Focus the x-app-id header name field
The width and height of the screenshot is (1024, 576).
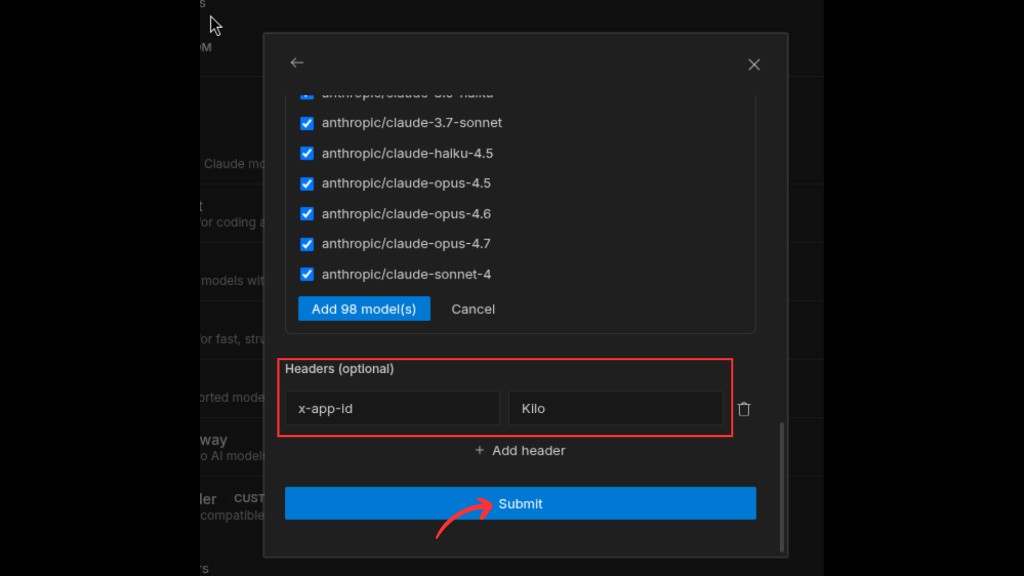(x=392, y=408)
